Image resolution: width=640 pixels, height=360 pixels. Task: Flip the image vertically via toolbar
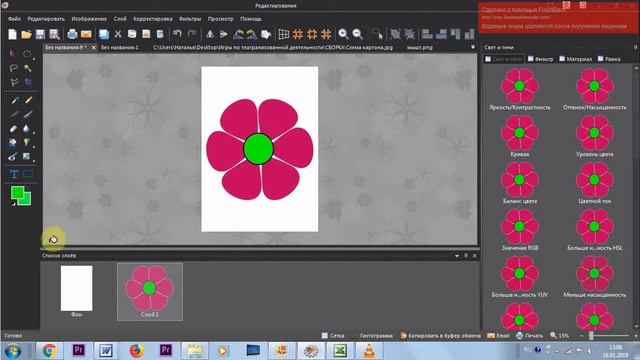pyautogui.click(x=224, y=34)
